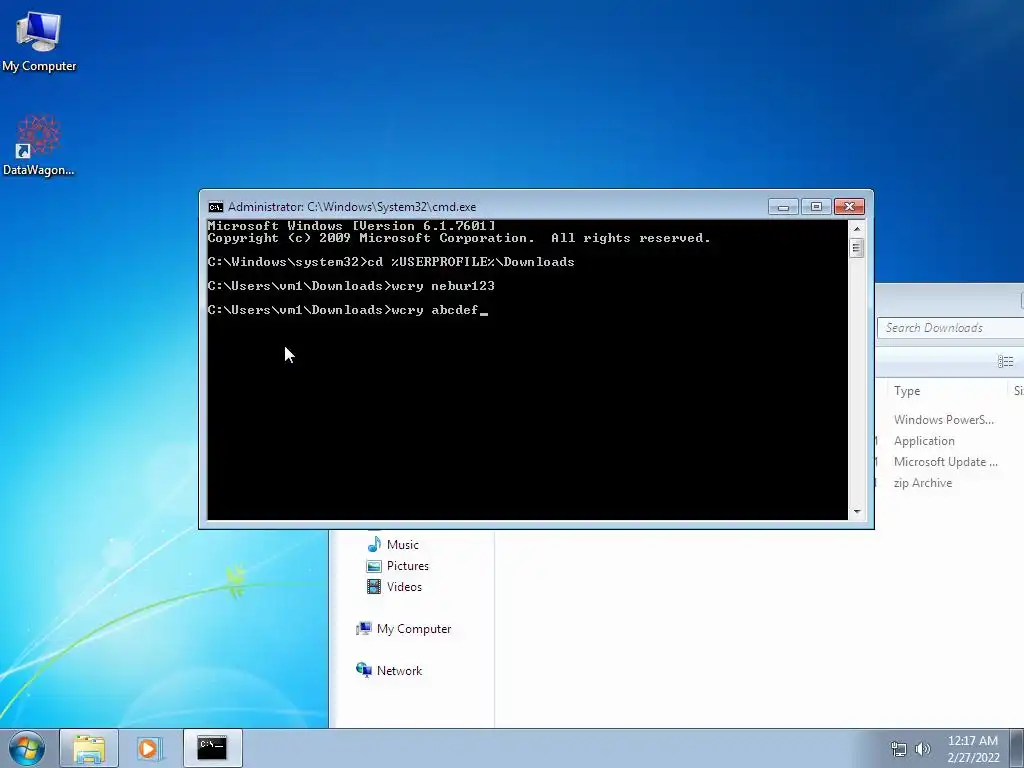
Task: Minimize the cmd.exe window
Action: [783, 207]
